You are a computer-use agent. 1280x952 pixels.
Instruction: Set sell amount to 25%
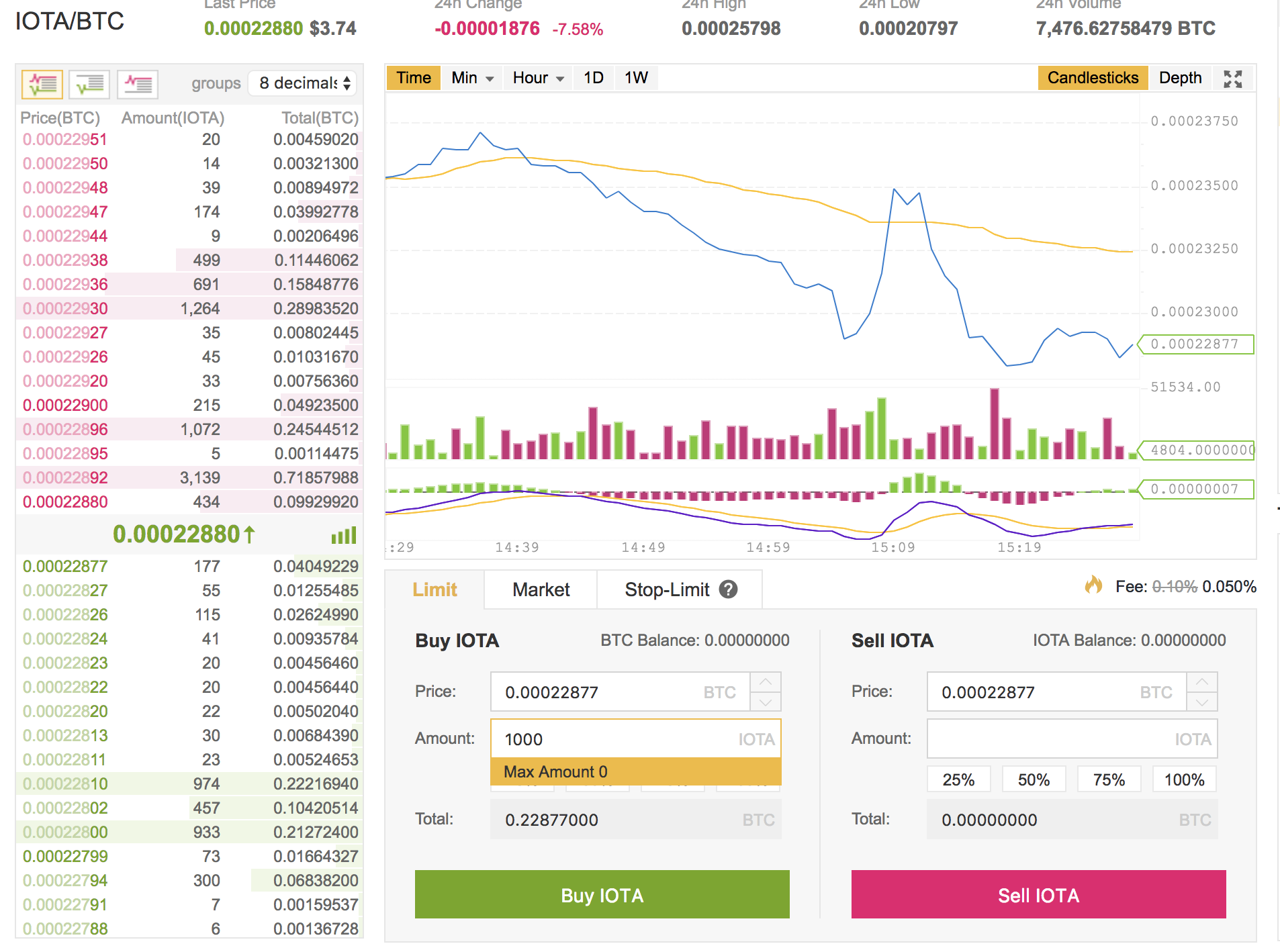pos(958,779)
